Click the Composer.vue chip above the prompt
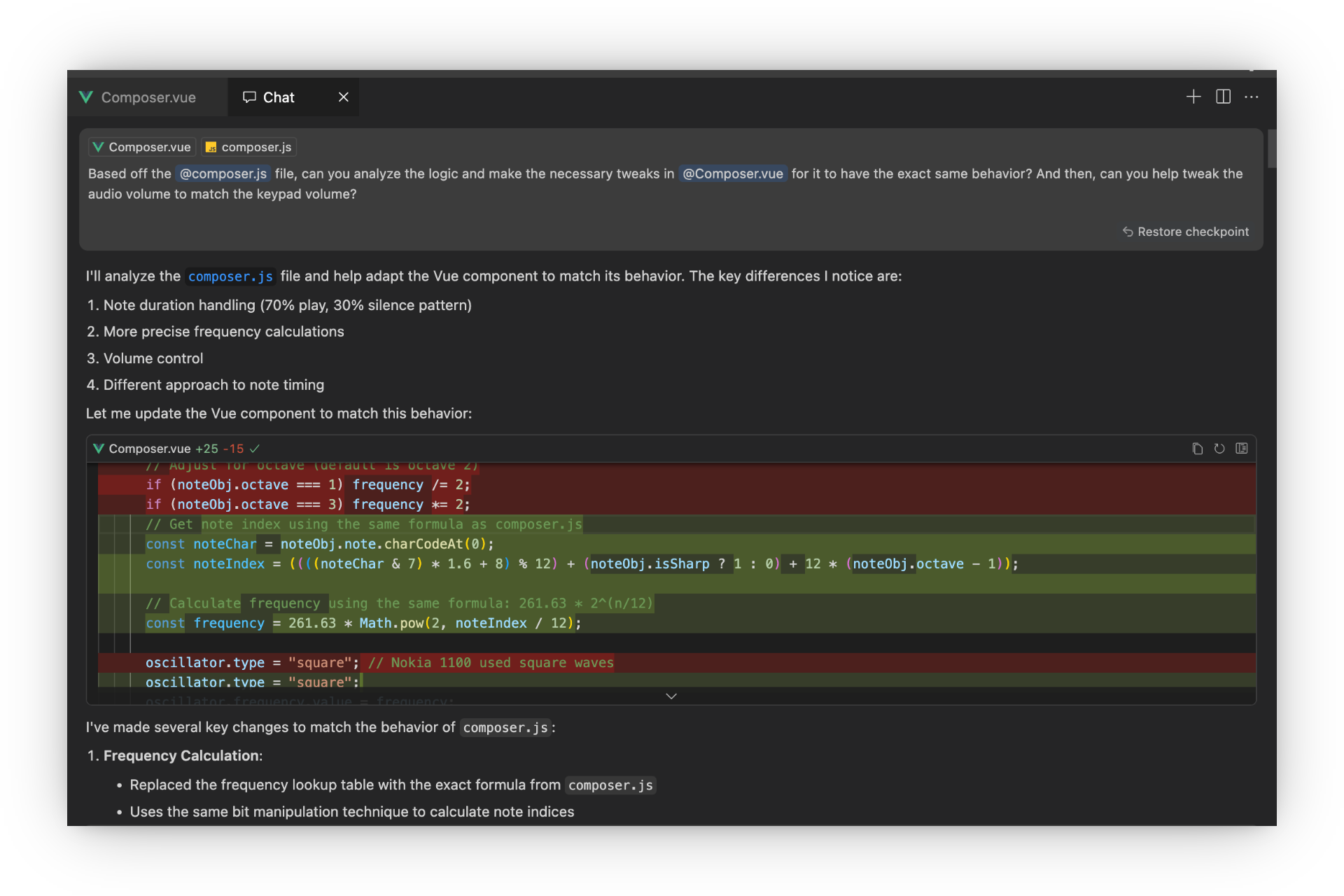 point(141,147)
